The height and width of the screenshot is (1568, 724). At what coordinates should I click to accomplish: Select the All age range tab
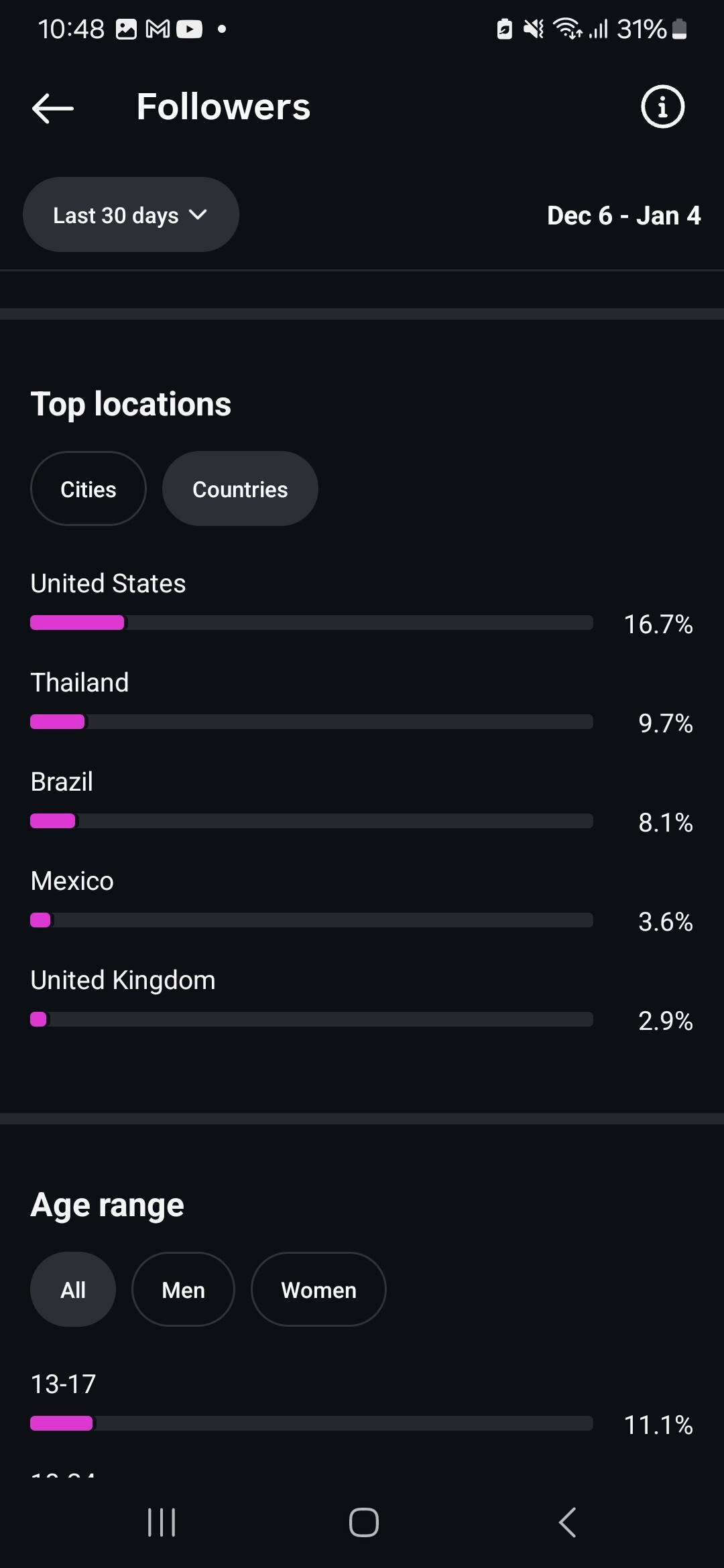(x=73, y=1290)
